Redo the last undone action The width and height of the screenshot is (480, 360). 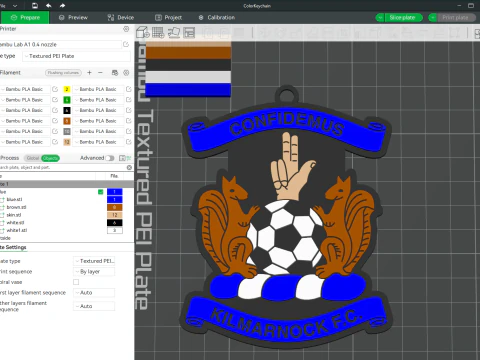coord(62,5)
